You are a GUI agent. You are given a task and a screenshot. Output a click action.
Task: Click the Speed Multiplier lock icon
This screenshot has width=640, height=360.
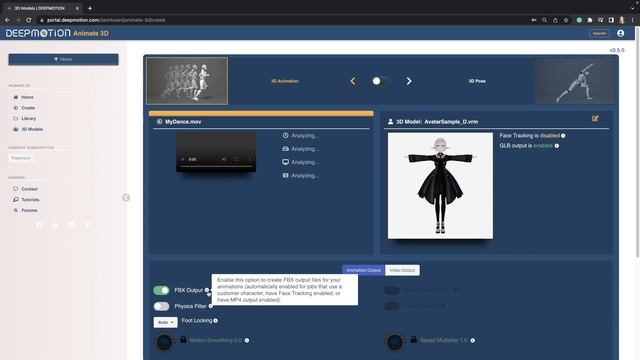413,340
